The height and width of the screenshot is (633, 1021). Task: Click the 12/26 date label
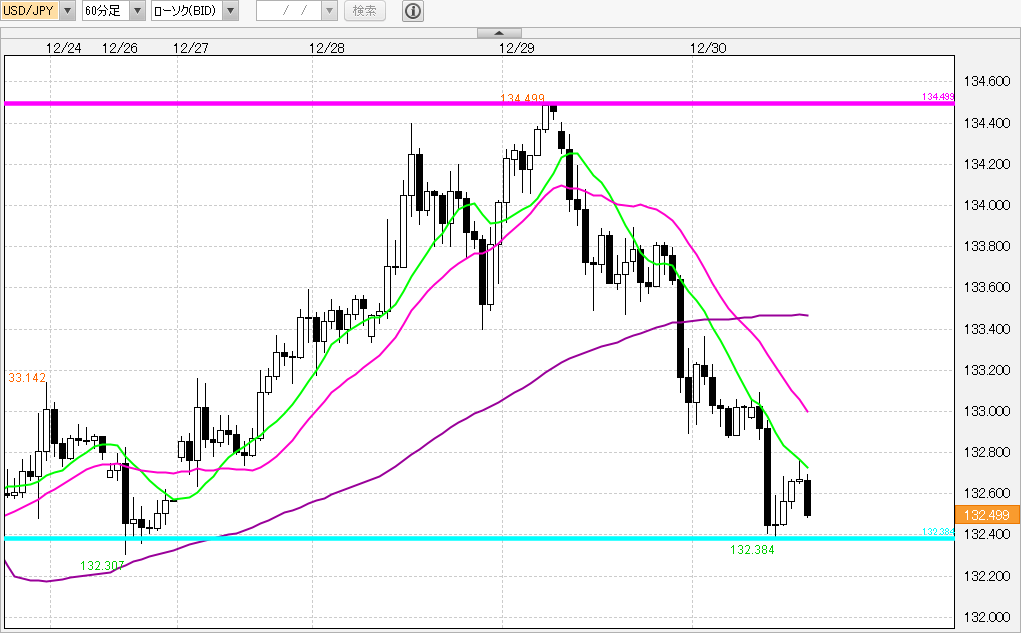click(120, 48)
